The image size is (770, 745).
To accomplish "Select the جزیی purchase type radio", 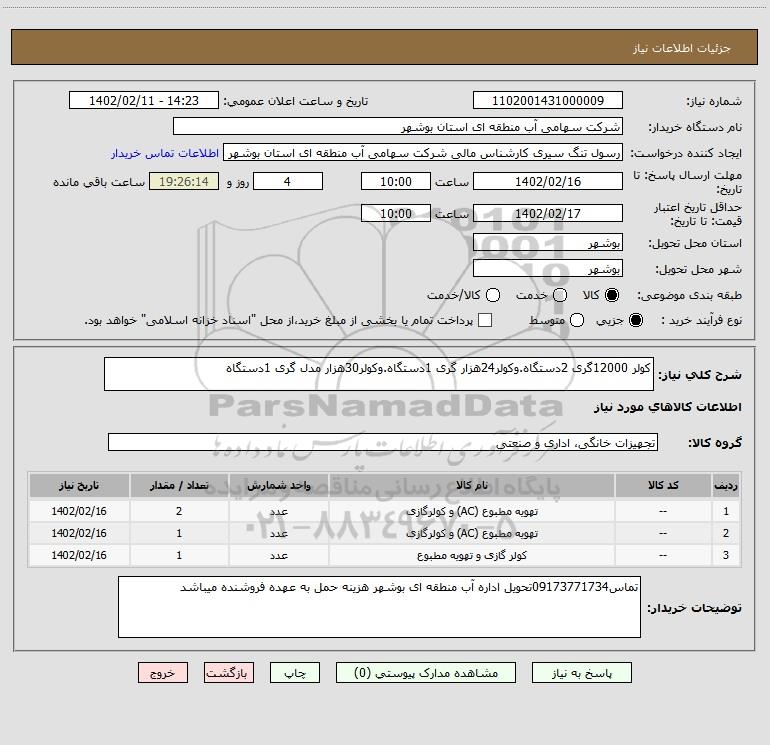I will pos(635,320).
